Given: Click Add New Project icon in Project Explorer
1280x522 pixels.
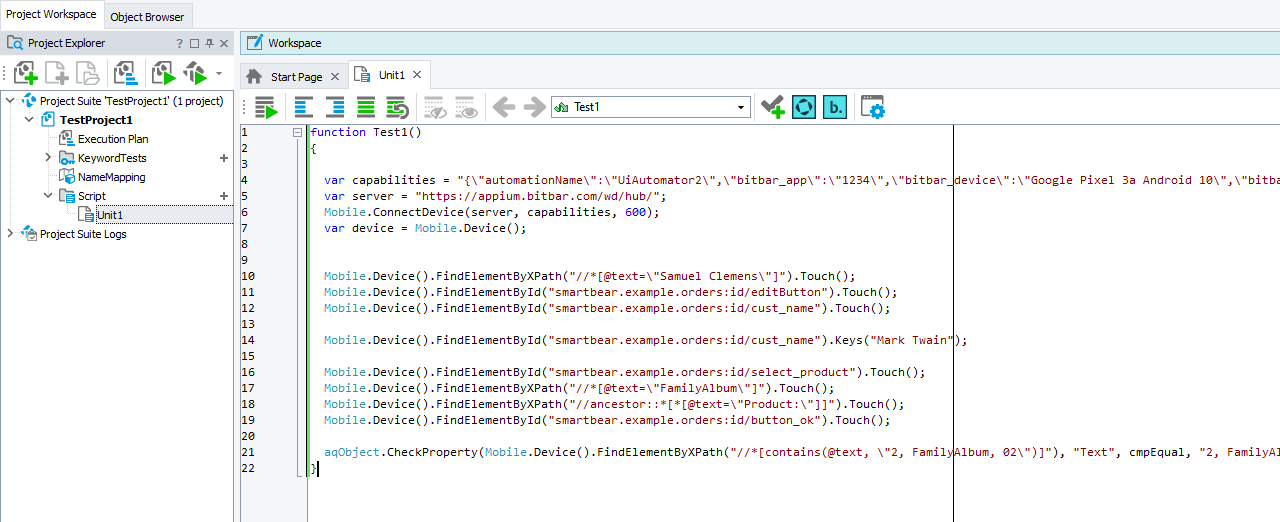Looking at the screenshot, I should 26,73.
